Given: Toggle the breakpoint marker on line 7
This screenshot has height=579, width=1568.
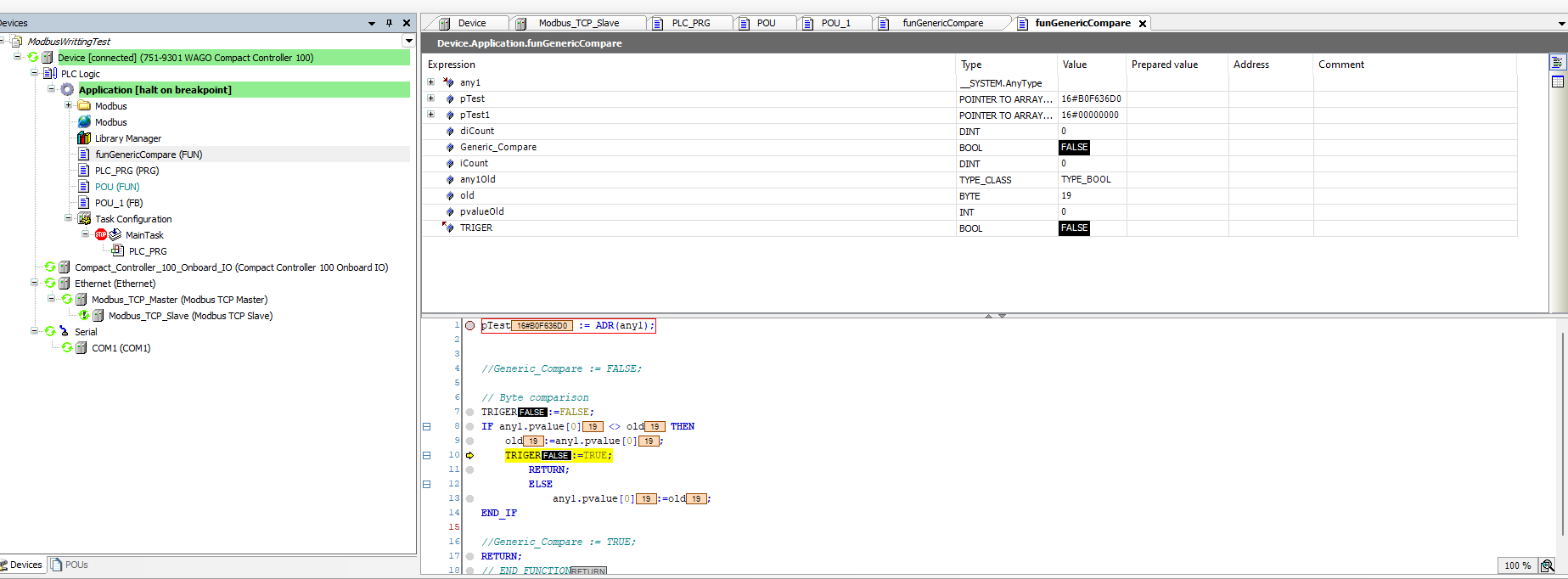Looking at the screenshot, I should pyautogui.click(x=469, y=413).
